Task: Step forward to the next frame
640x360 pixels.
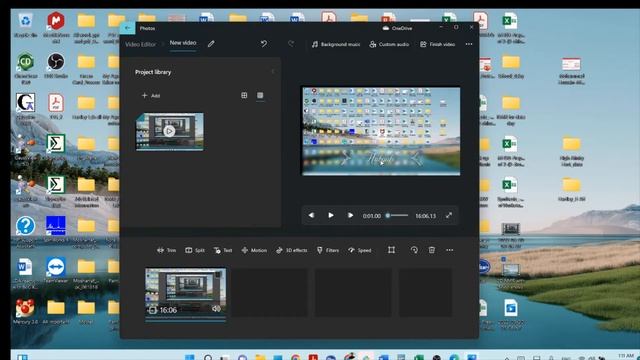Action: pyautogui.click(x=350, y=215)
